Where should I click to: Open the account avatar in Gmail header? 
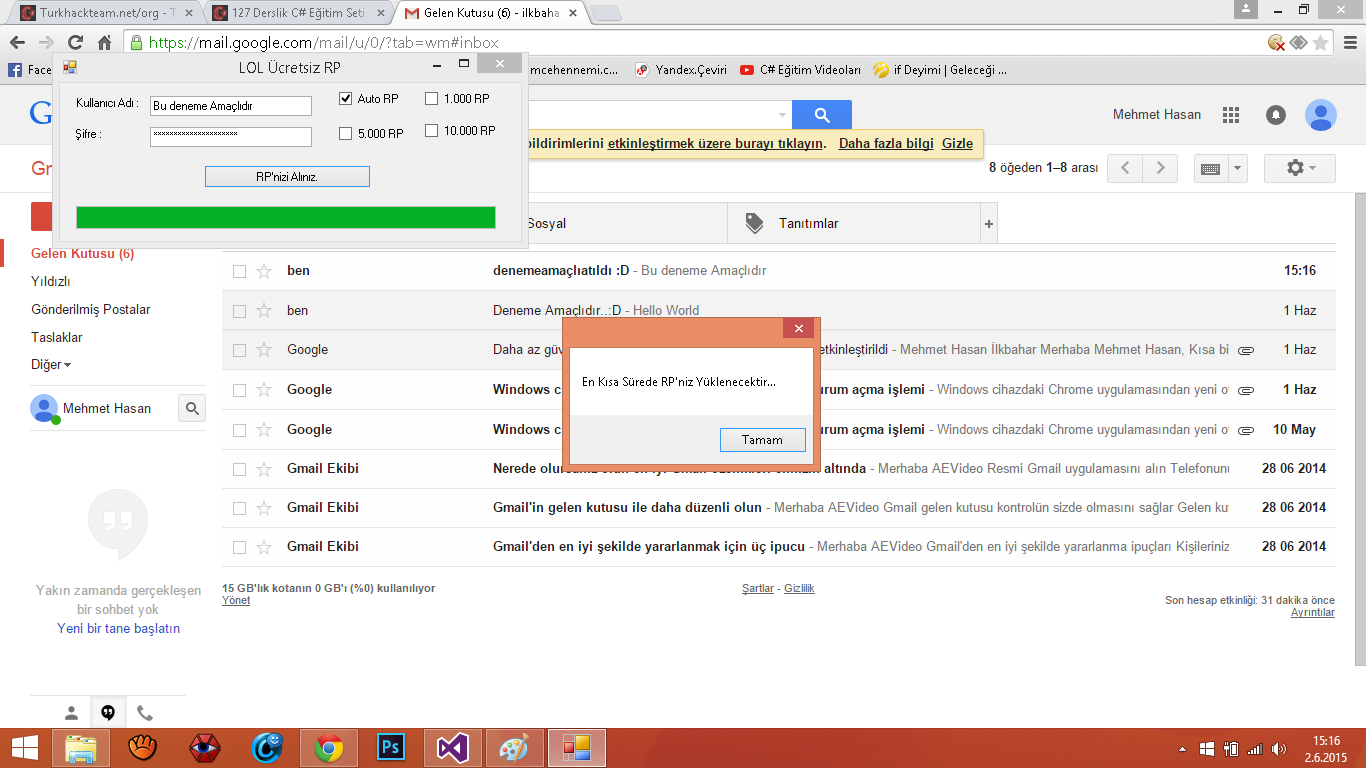point(1321,115)
